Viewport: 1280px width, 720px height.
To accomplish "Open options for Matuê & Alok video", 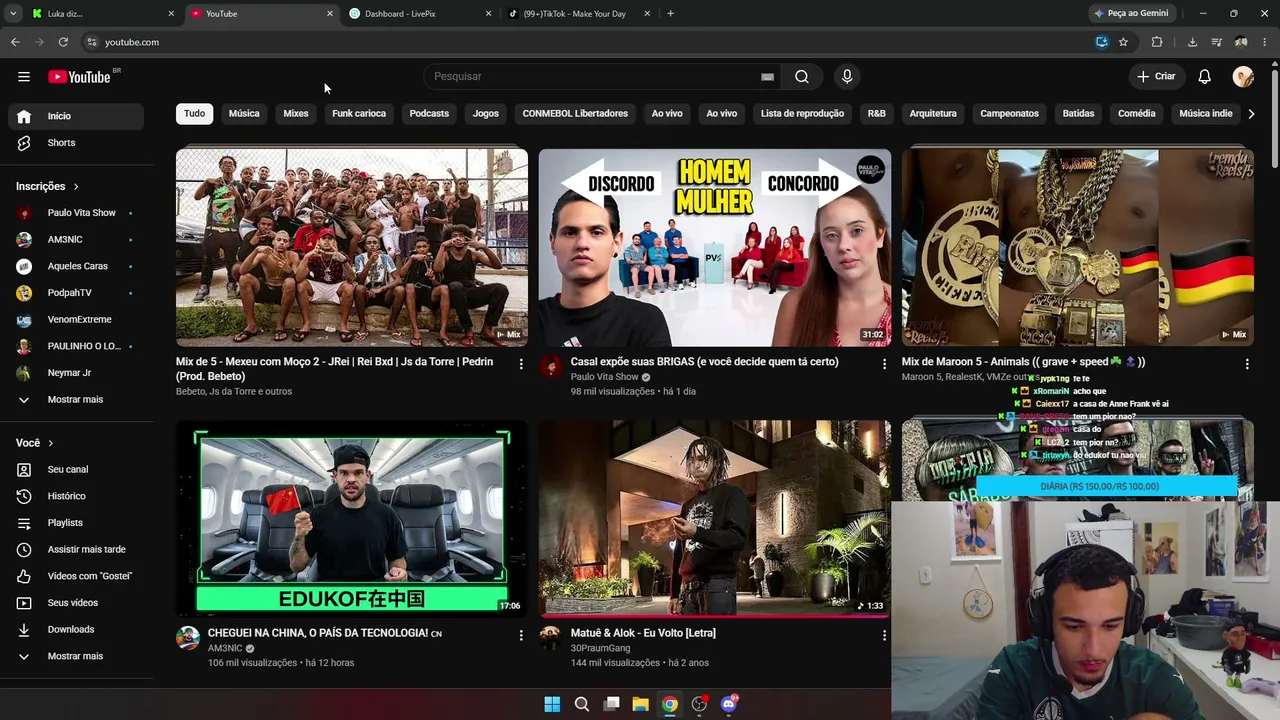I will (884, 636).
